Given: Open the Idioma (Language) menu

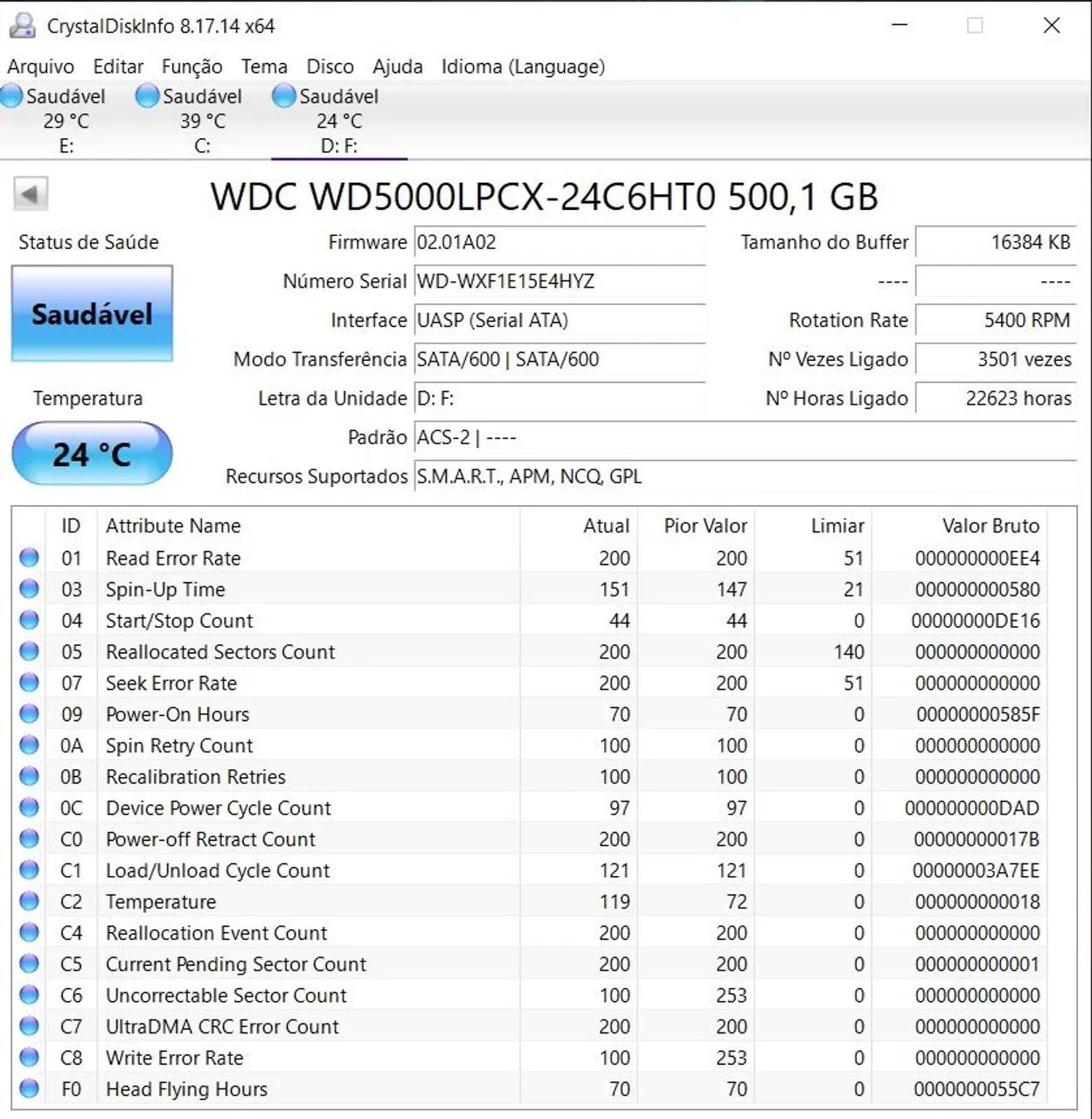Looking at the screenshot, I should 523,66.
